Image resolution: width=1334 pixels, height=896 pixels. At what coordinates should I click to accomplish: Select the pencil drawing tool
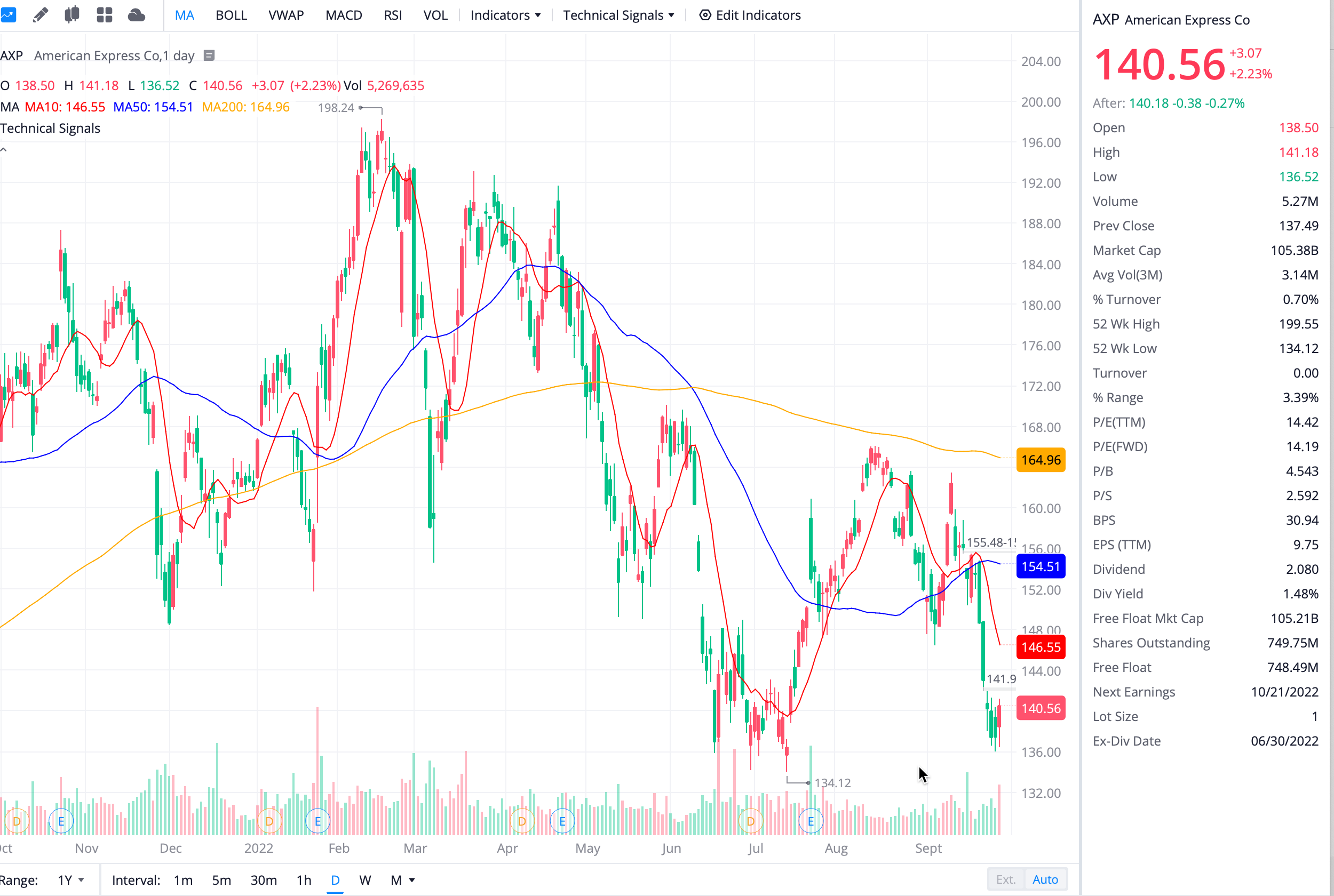click(x=40, y=15)
